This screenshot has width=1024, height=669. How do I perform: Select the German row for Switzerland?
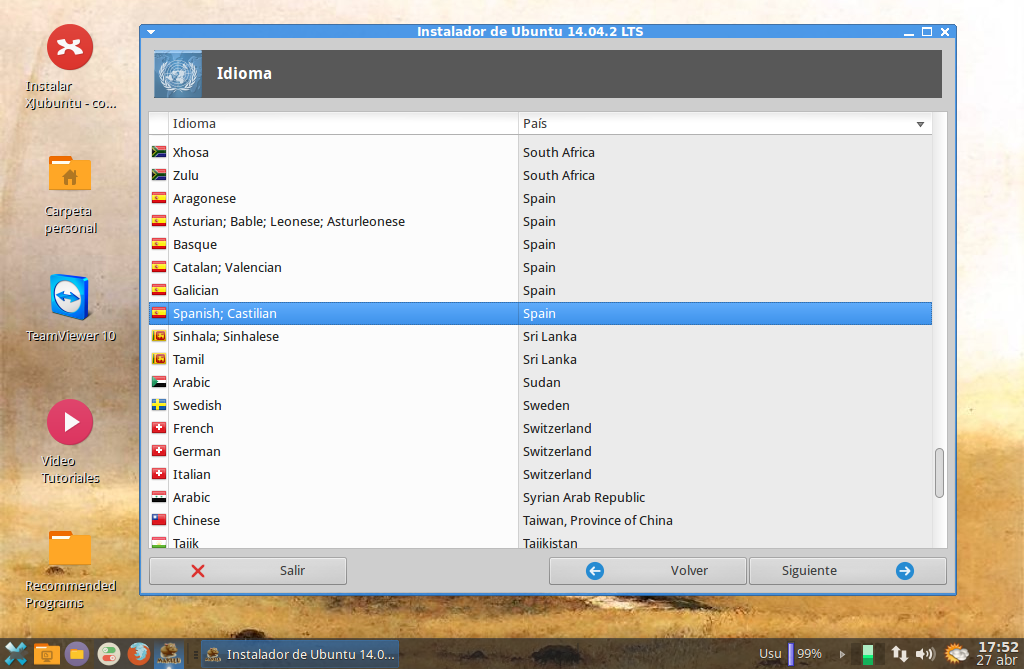540,451
